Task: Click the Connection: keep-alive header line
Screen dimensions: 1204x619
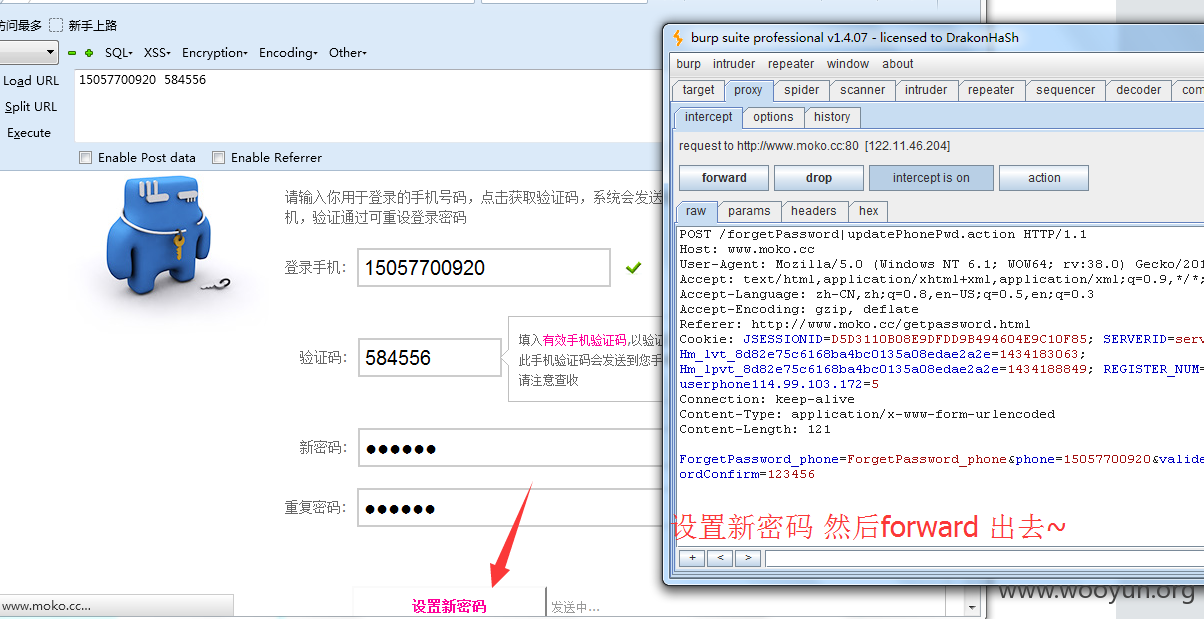Action: (767, 399)
